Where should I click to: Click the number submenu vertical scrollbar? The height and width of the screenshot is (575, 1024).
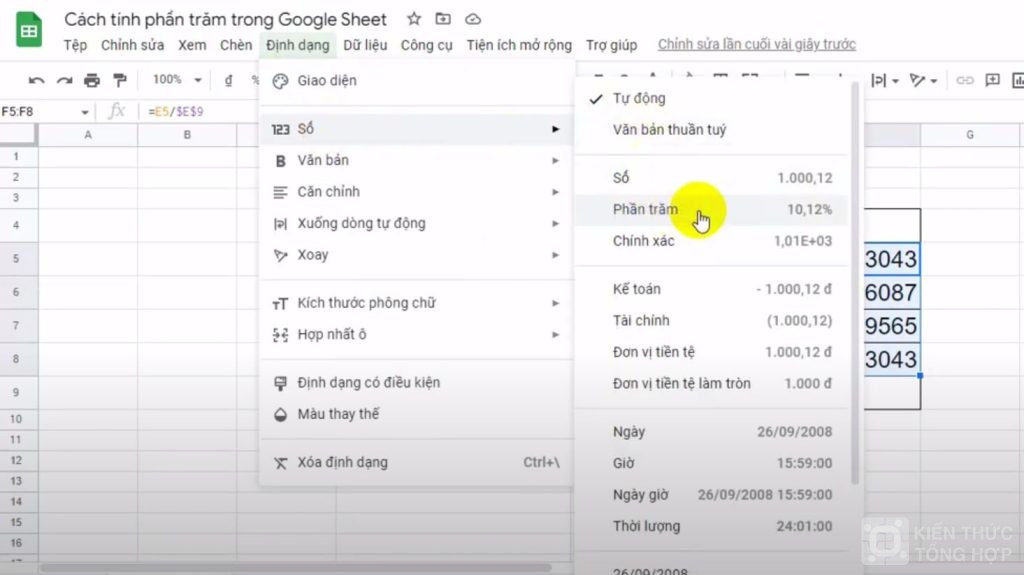855,284
